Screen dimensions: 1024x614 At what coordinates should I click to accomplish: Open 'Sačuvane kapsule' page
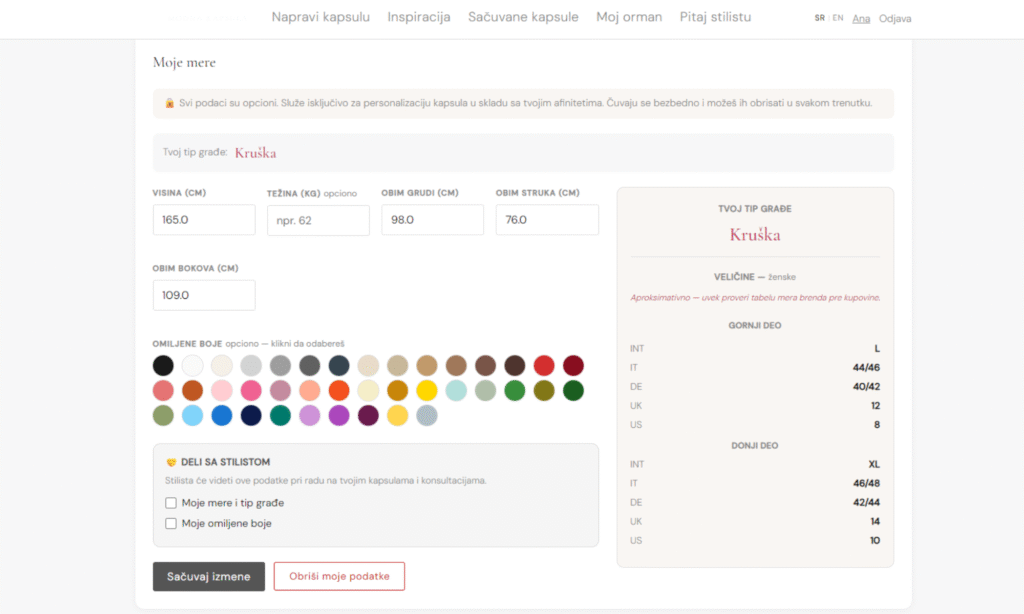pyautogui.click(x=523, y=17)
